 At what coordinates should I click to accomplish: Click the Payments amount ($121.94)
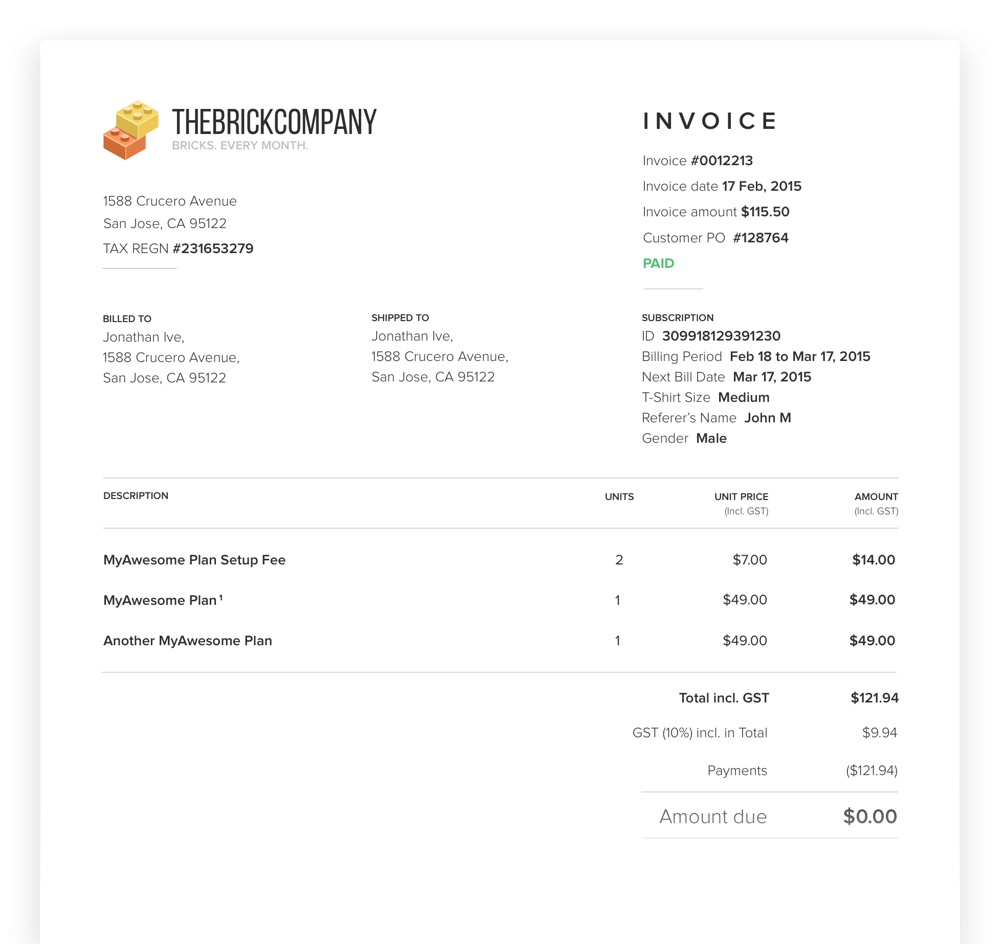(x=871, y=771)
